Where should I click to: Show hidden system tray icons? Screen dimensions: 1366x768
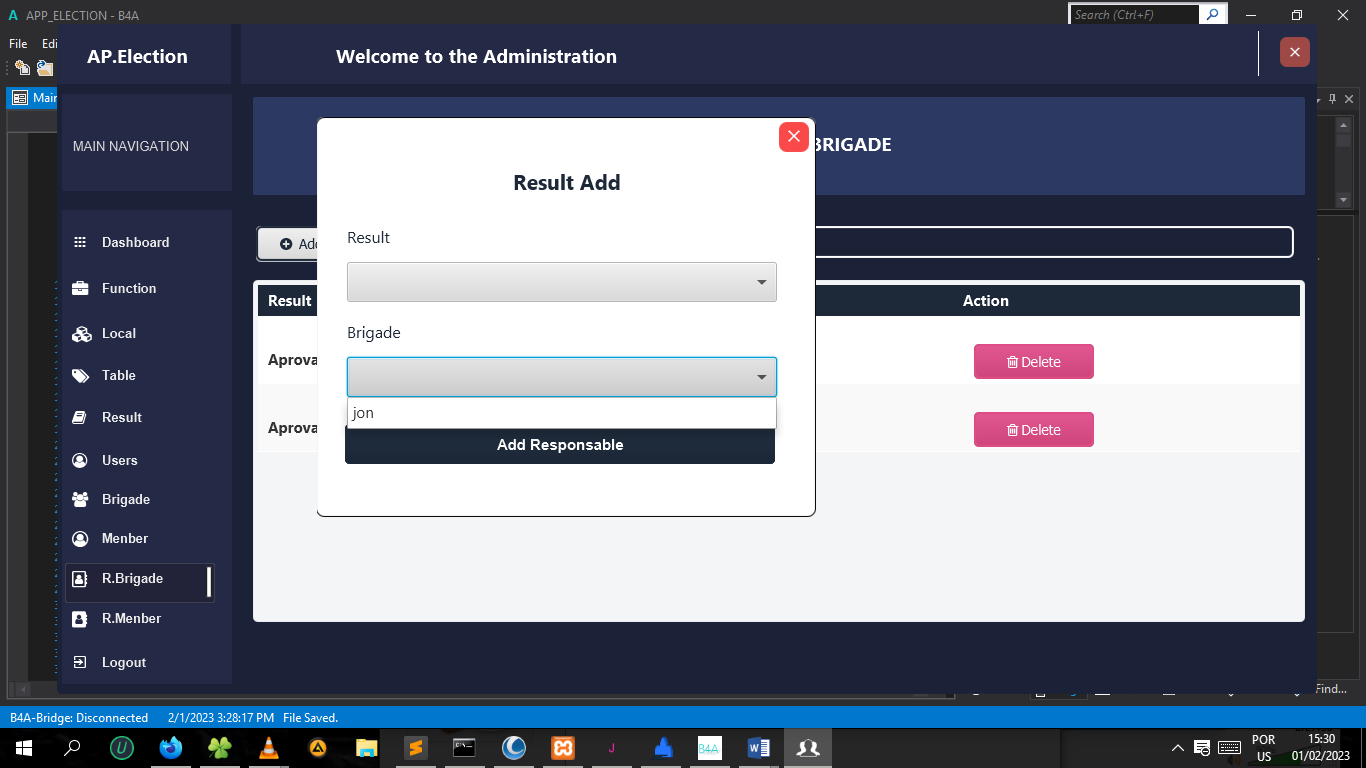[1178, 748]
